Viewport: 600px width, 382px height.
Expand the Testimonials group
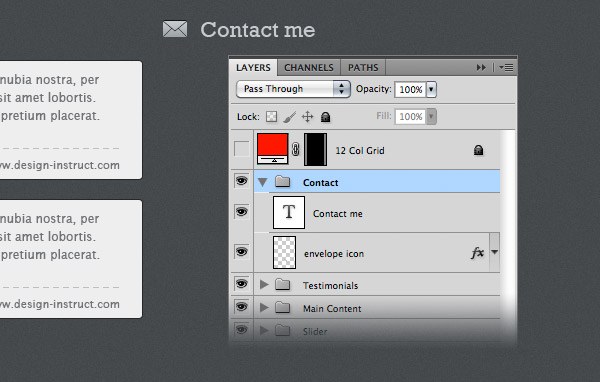click(264, 284)
